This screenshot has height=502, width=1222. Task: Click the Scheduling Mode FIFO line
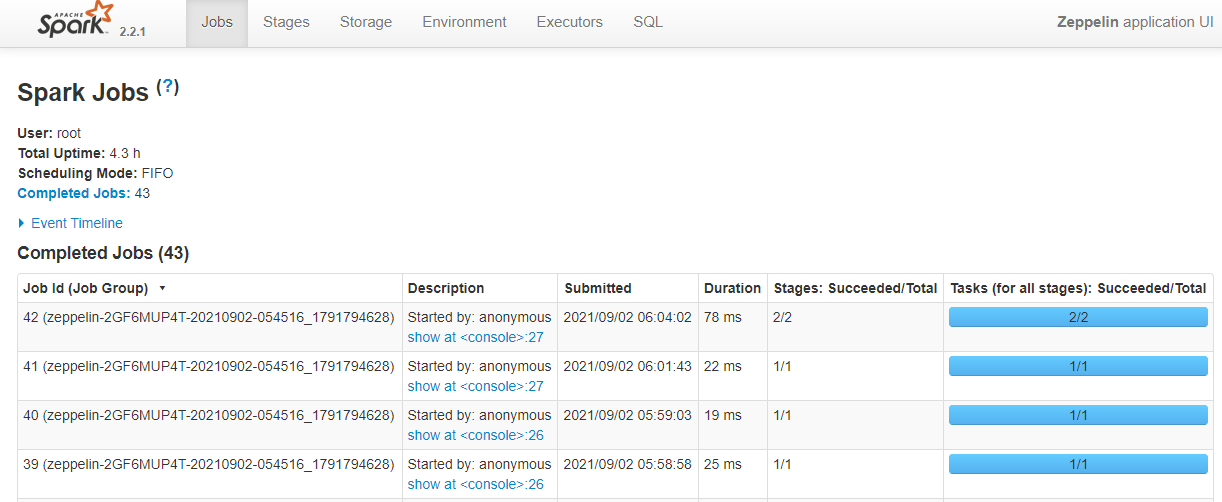[96, 173]
